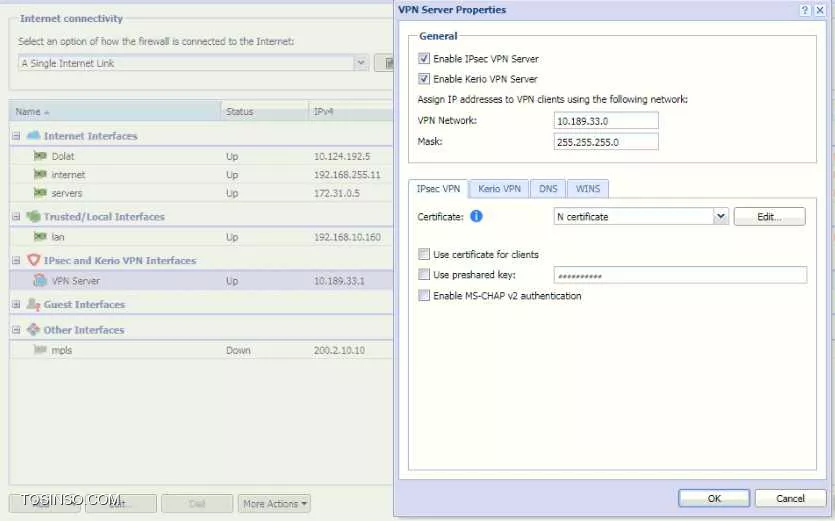Toggle Enable Kerio VPN Server checkbox
The image size is (835, 521).
tap(424, 79)
